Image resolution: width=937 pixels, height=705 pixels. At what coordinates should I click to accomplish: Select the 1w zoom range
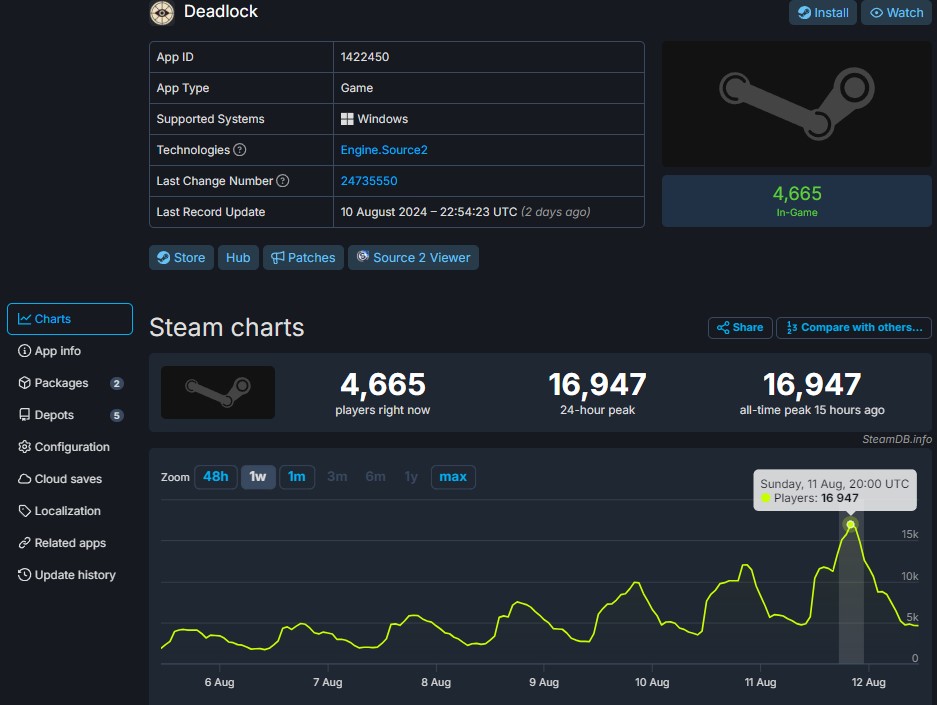coord(258,477)
